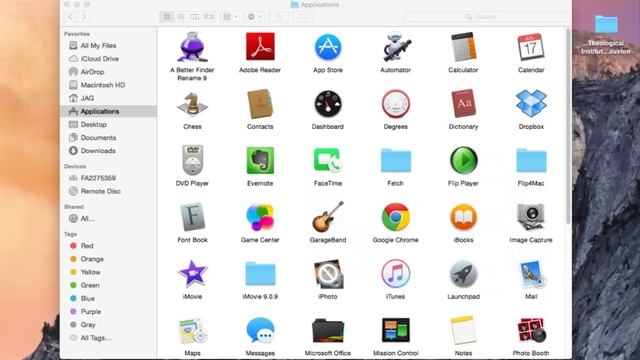The width and height of the screenshot is (640, 360).
Task: Select the iPhoto icon
Action: 328,273
